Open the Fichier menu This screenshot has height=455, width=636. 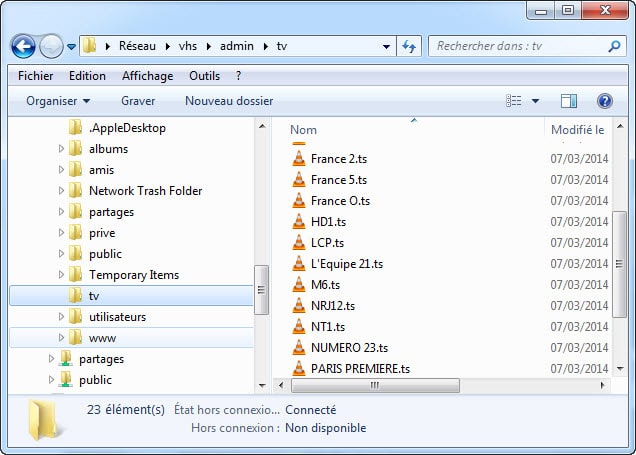point(35,76)
